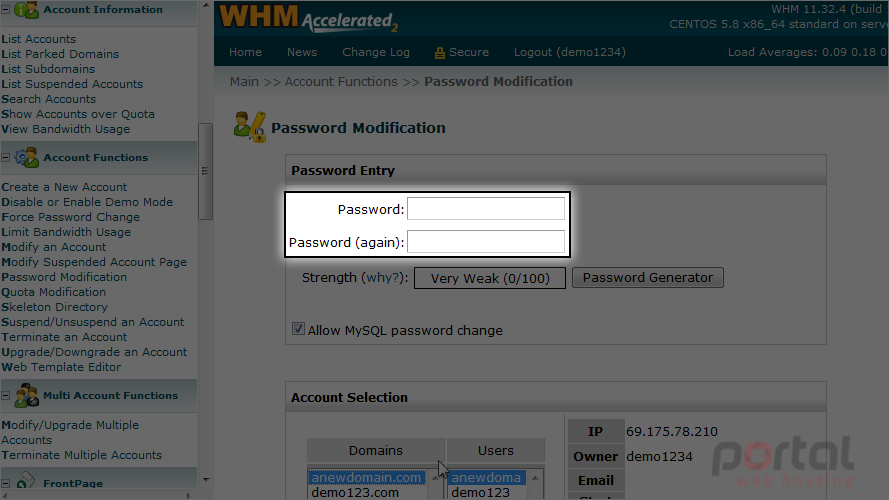Click the Secure padlock icon
Image resolution: width=889 pixels, height=500 pixels.
pyautogui.click(x=439, y=53)
